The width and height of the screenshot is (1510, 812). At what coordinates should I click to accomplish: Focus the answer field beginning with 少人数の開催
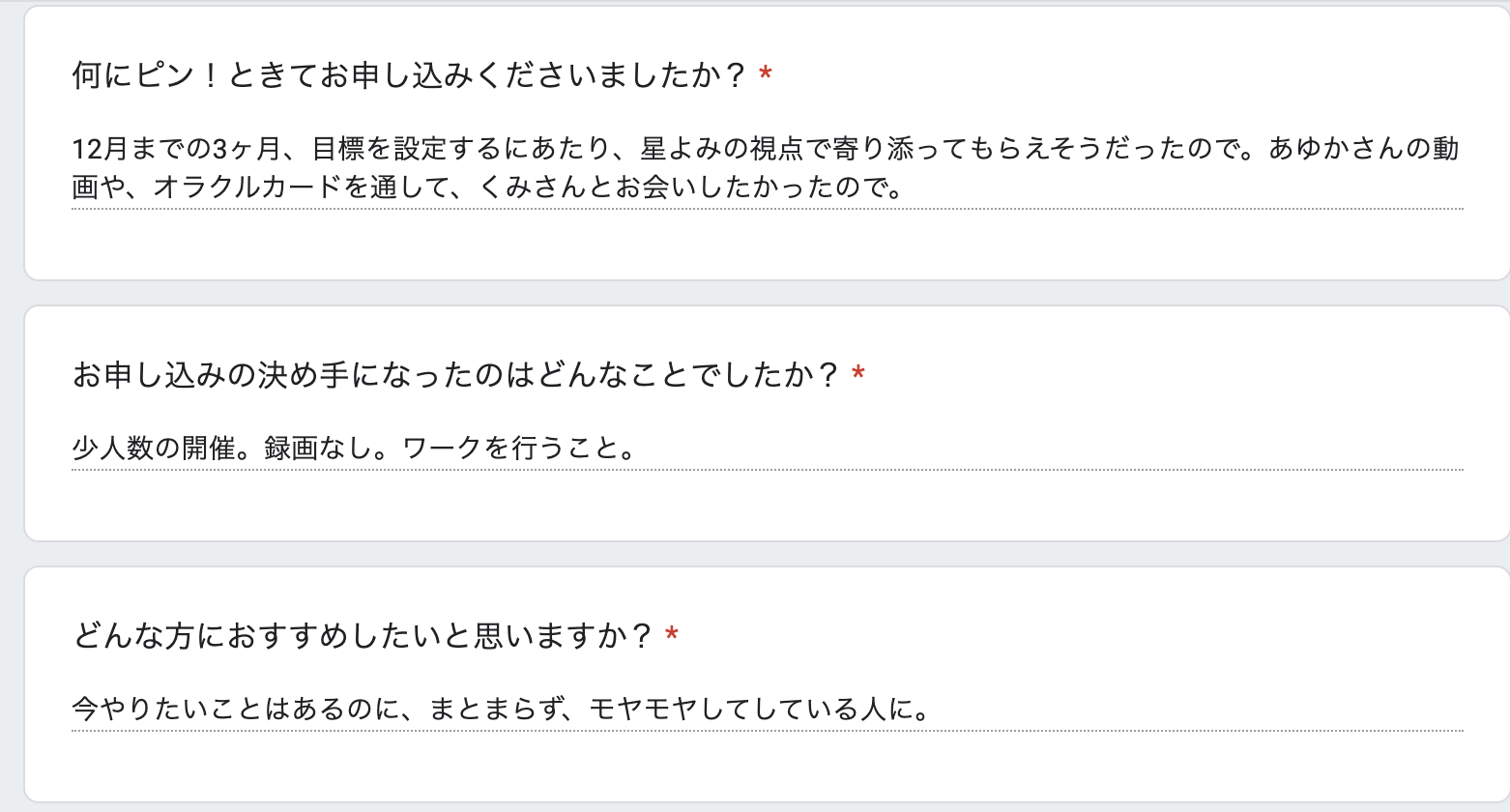coord(766,449)
